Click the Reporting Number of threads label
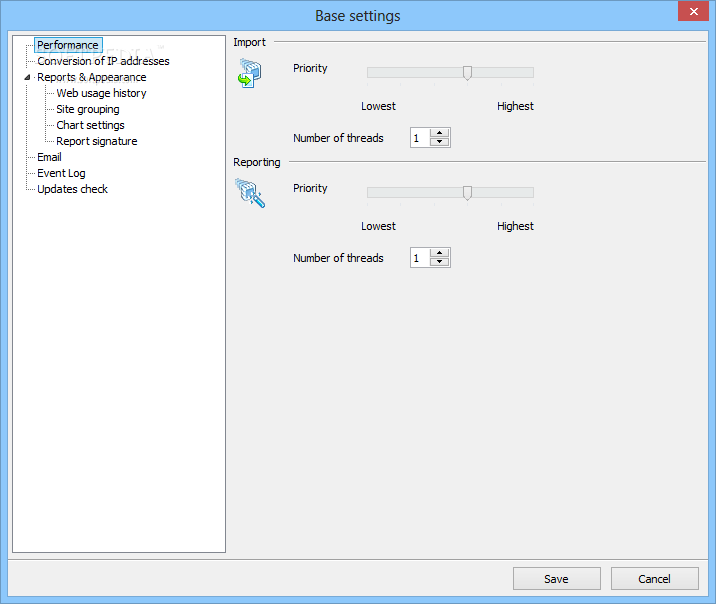 pyautogui.click(x=338, y=258)
